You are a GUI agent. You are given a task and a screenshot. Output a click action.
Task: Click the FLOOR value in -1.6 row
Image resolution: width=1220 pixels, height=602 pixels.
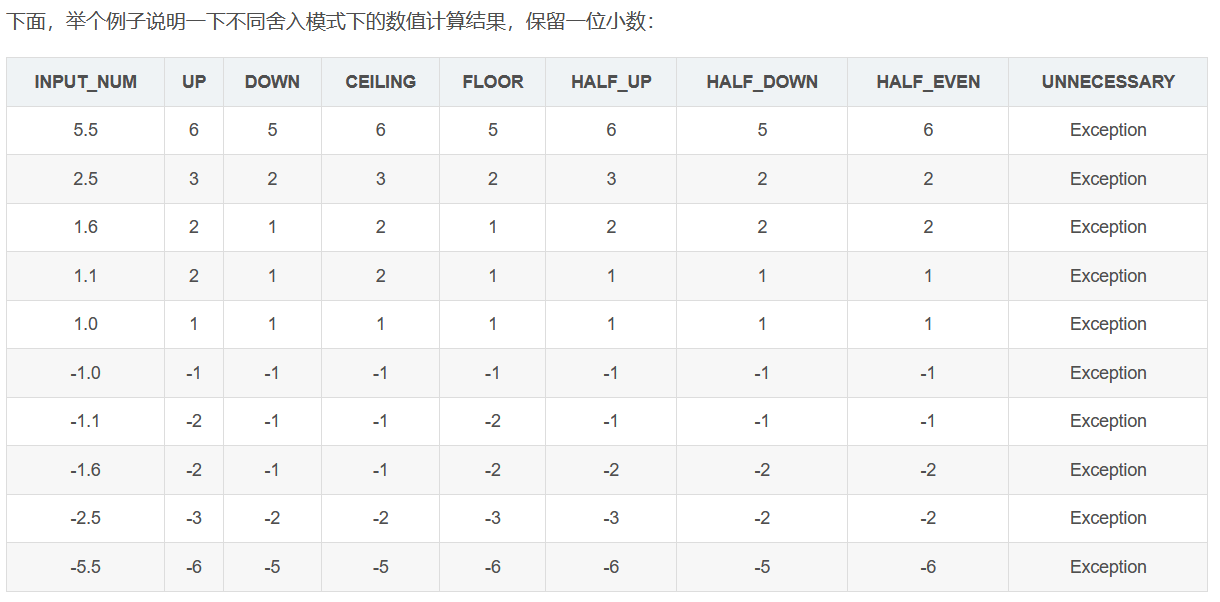coord(493,470)
